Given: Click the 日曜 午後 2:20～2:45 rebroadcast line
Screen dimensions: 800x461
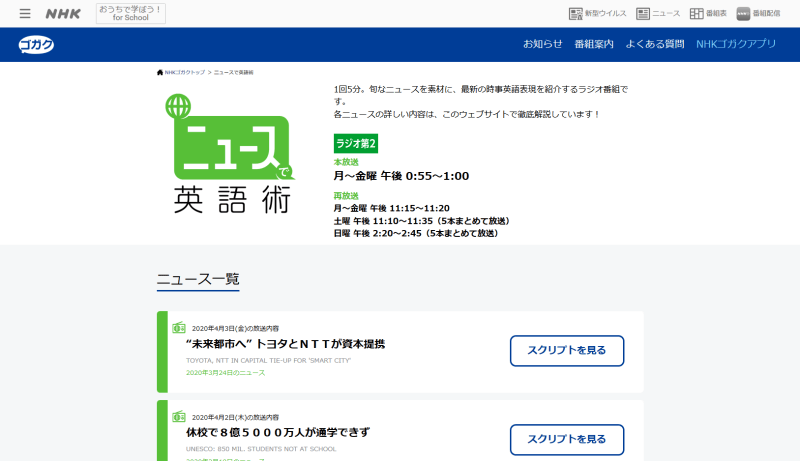Looking at the screenshot, I should 416,234.
